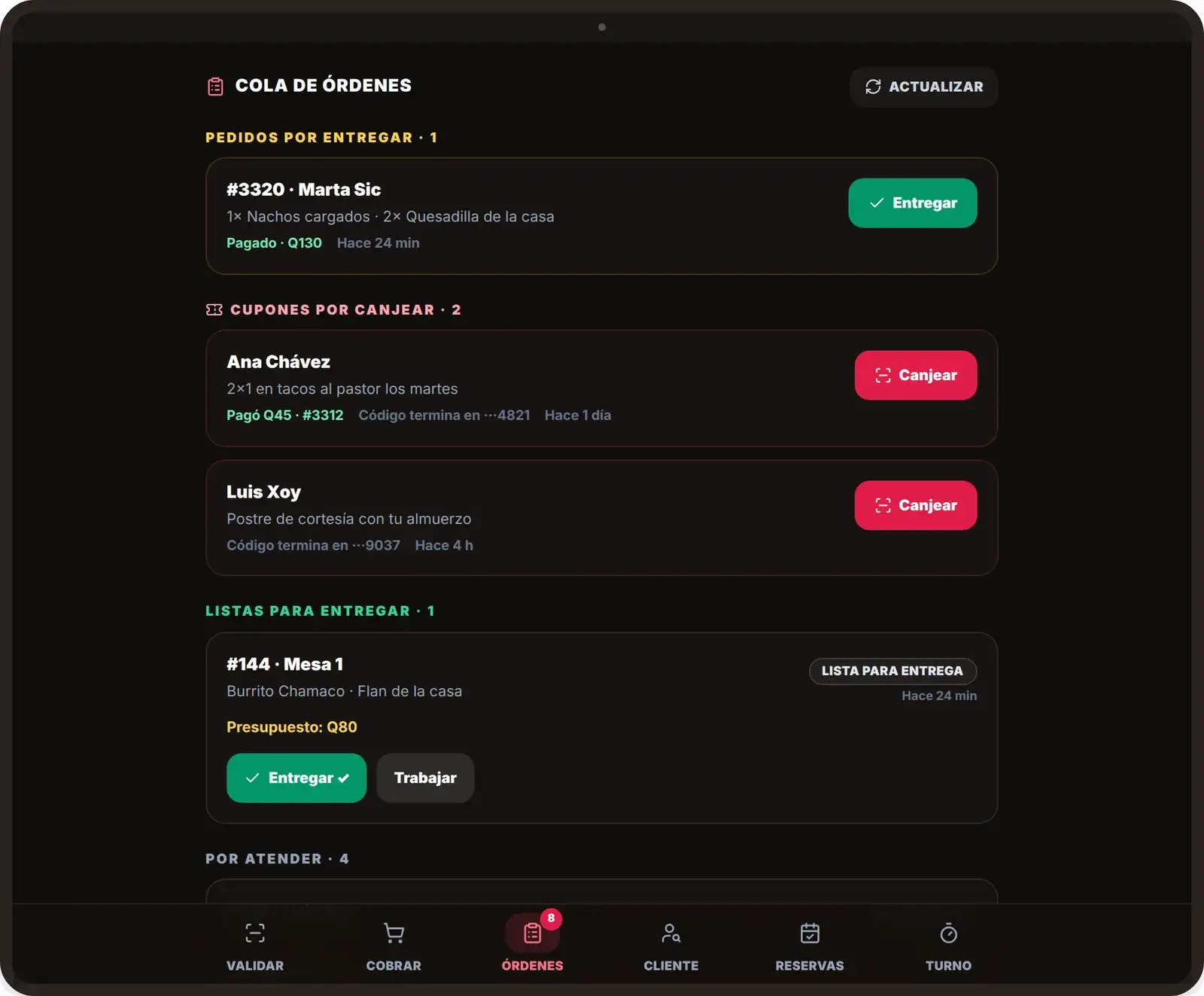The width and height of the screenshot is (1204, 996).
Task: Refresh the queue with Actualizar
Action: click(924, 87)
